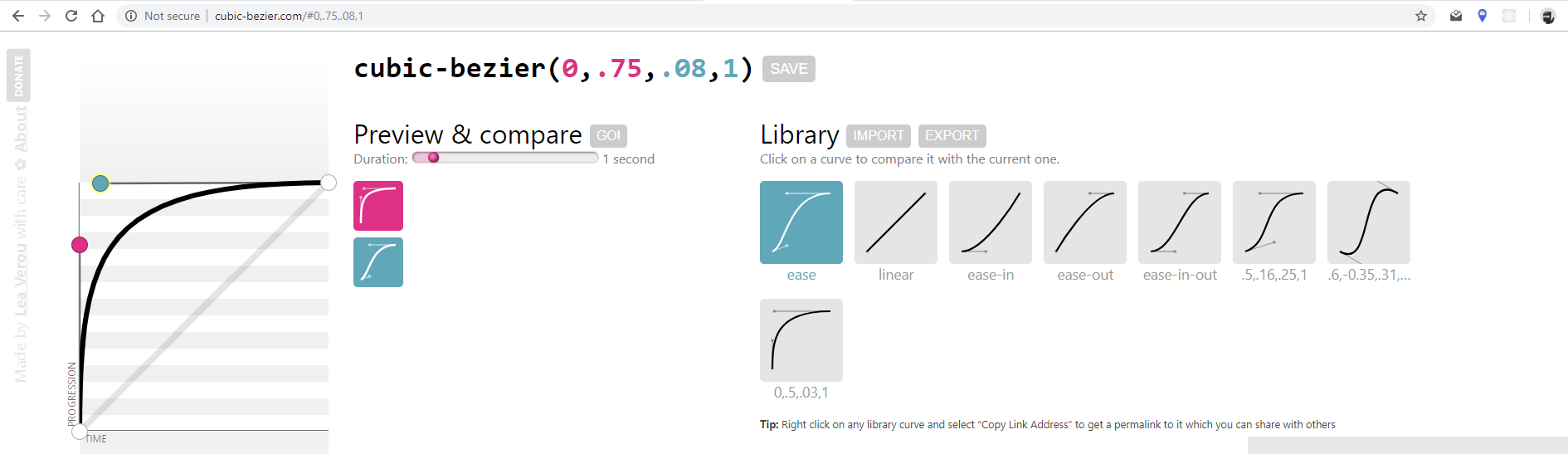Go to browser home icon
Viewport: 1568px width, 454px height.
[98, 16]
